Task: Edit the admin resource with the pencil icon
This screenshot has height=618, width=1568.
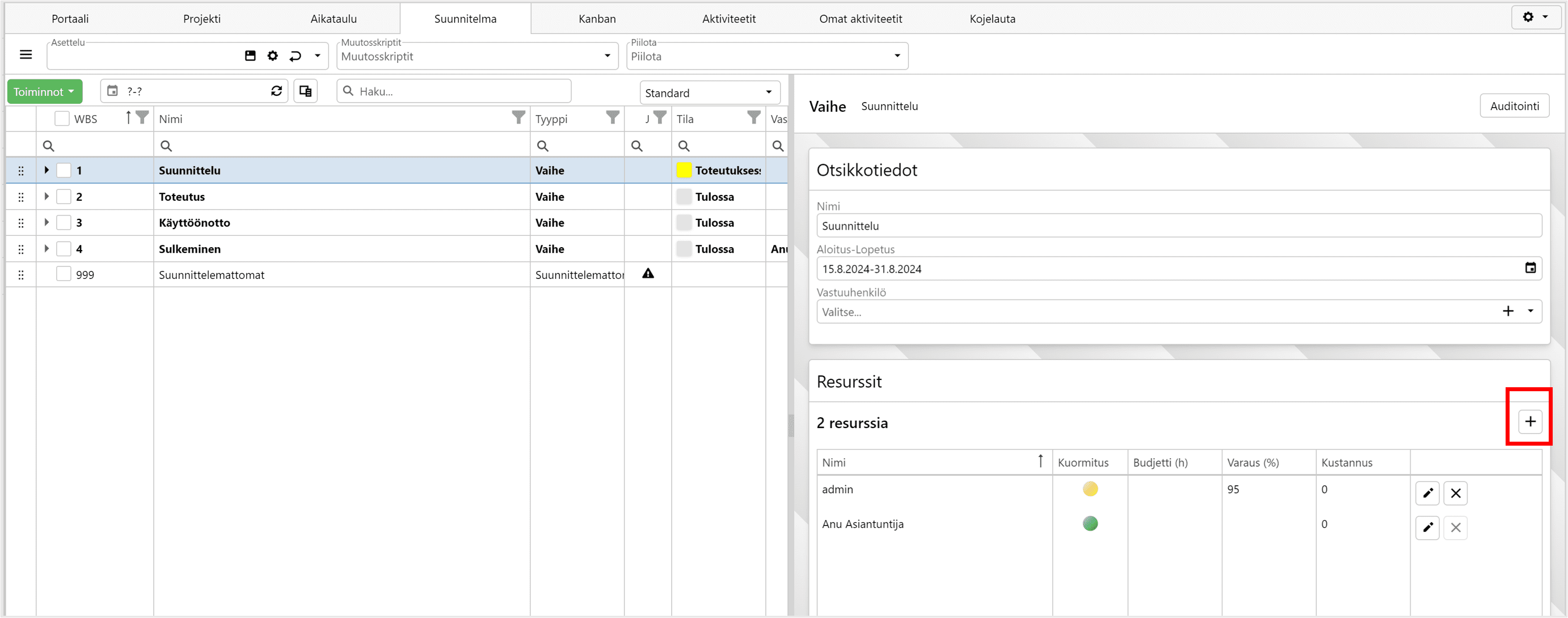Action: [1427, 493]
